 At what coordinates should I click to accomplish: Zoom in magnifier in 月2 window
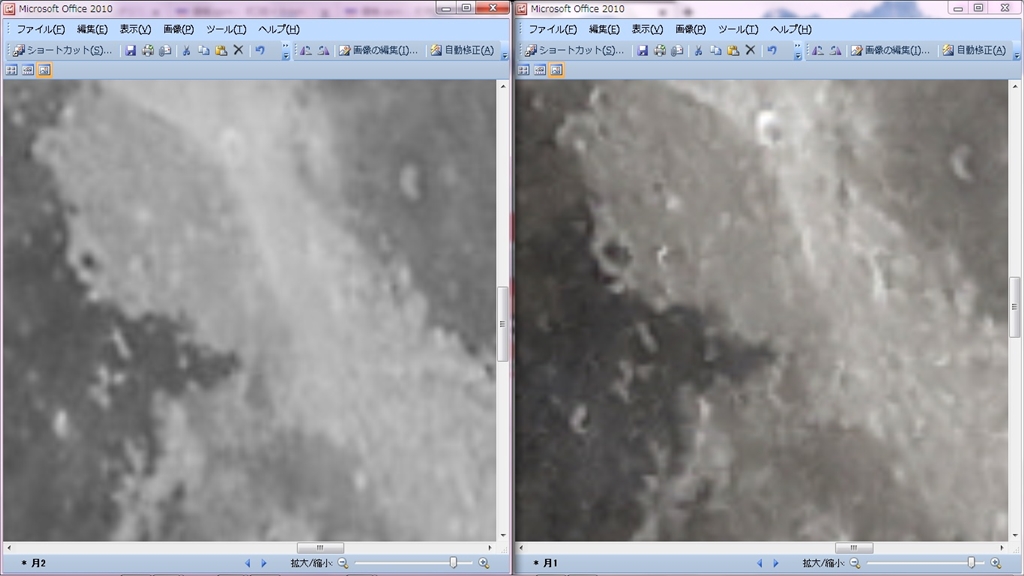click(x=484, y=563)
